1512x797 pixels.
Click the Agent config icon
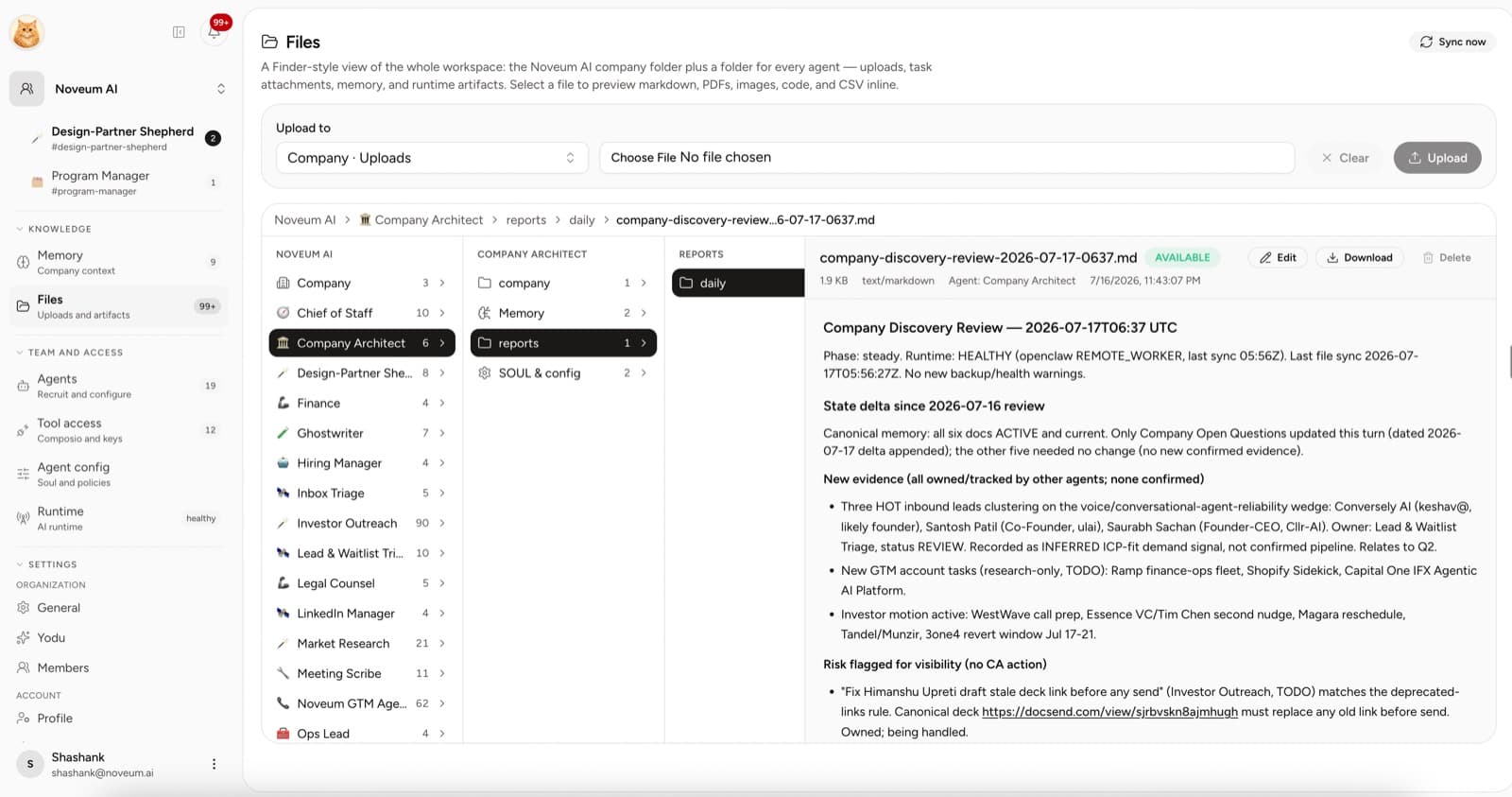(x=23, y=474)
